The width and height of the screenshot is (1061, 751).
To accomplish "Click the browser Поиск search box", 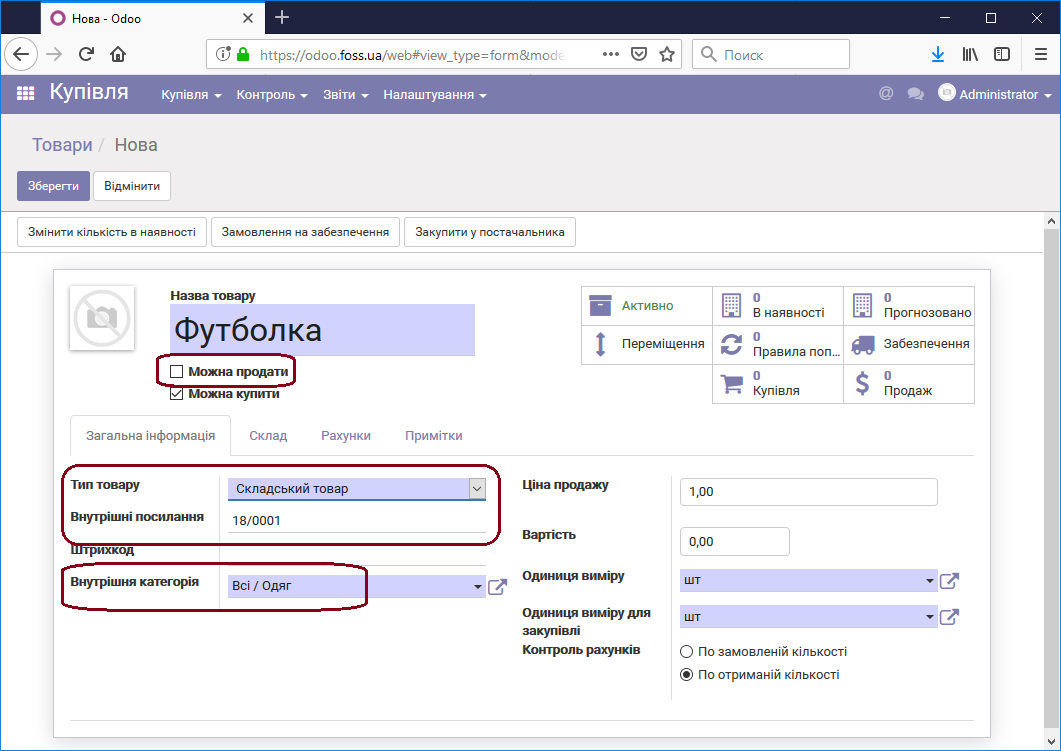I will click(771, 54).
